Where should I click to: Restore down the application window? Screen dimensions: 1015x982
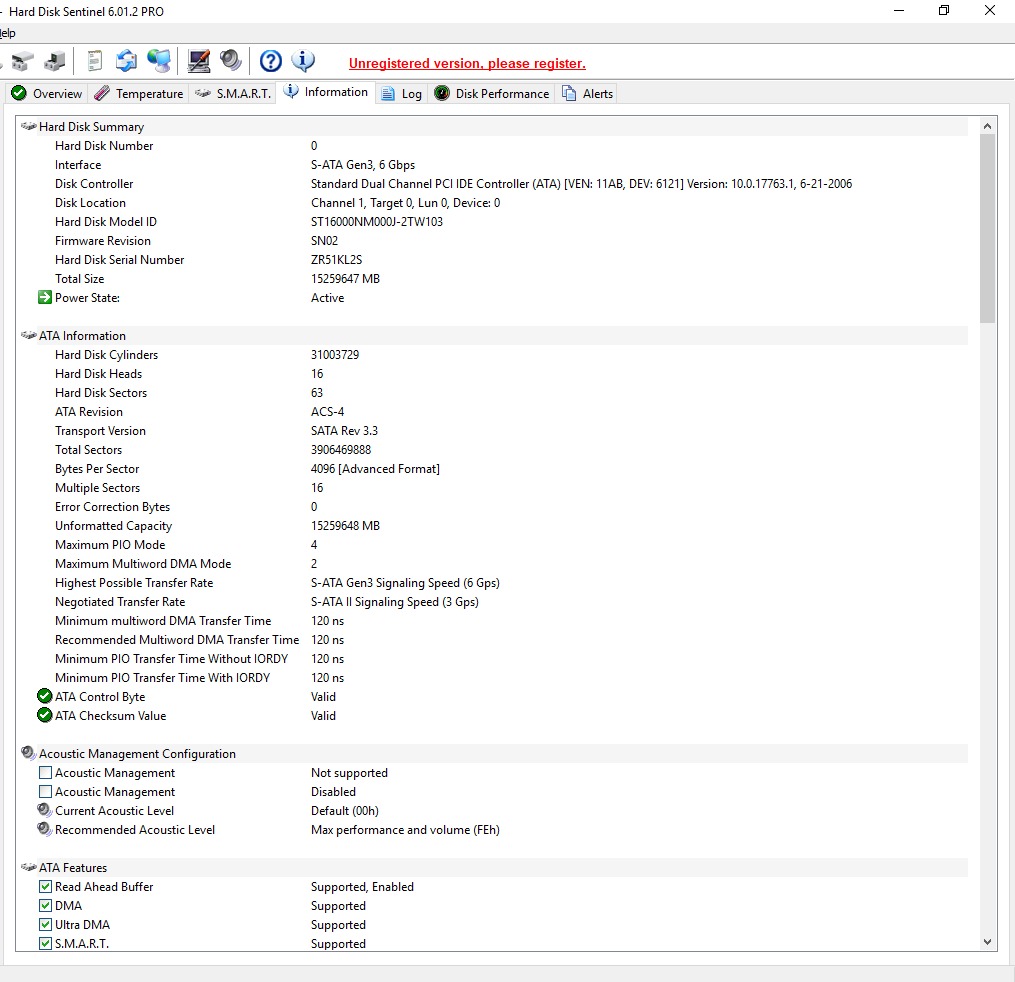pyautogui.click(x=944, y=10)
